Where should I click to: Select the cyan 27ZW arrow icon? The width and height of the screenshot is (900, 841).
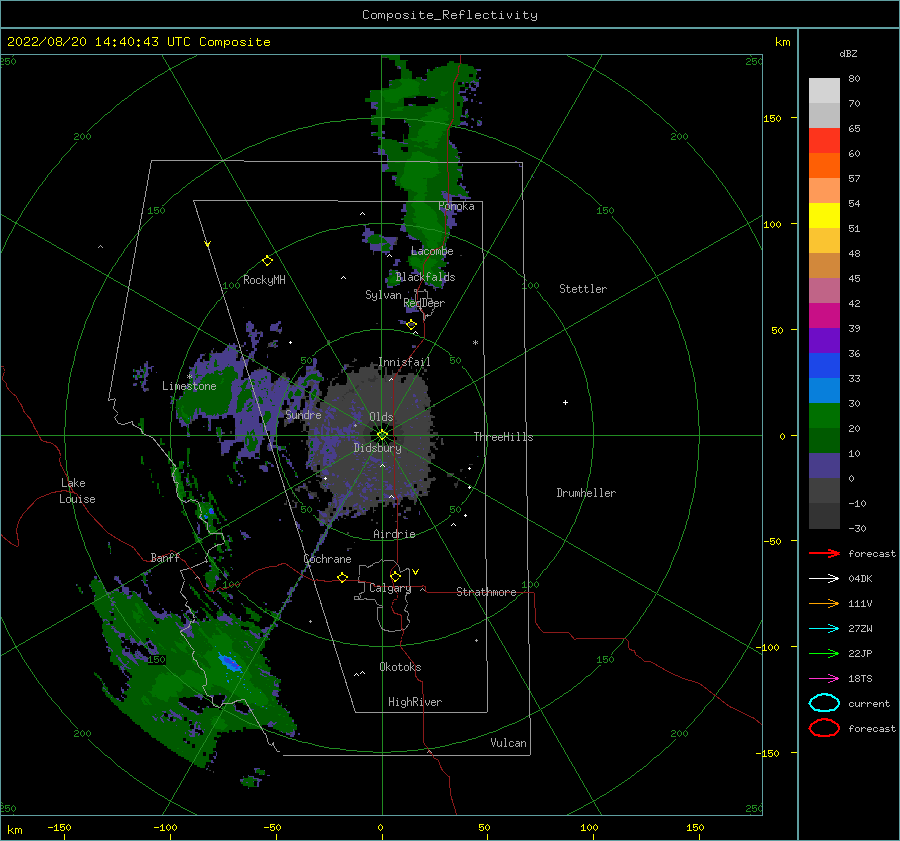824,629
